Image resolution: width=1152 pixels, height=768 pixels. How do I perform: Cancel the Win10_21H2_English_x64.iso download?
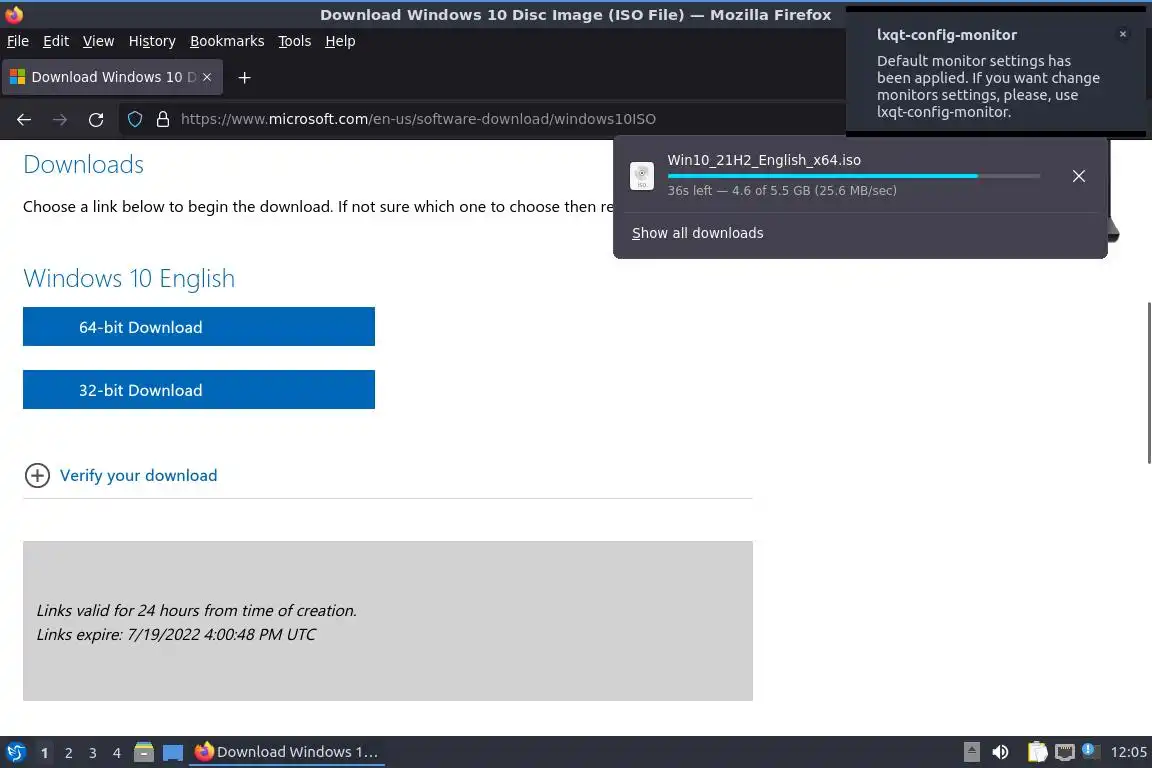(1079, 176)
